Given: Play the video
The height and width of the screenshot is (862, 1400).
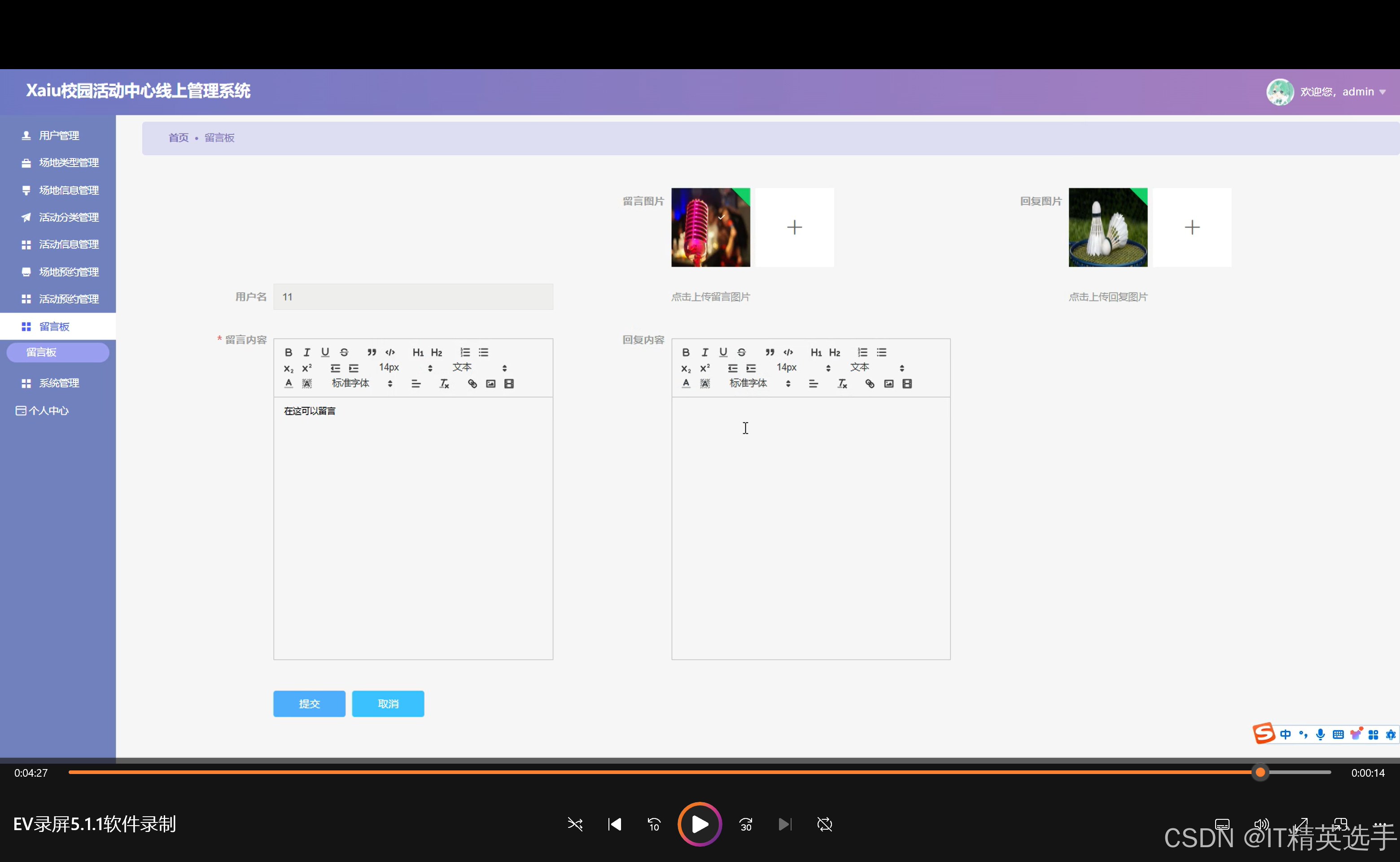Looking at the screenshot, I should (x=700, y=824).
